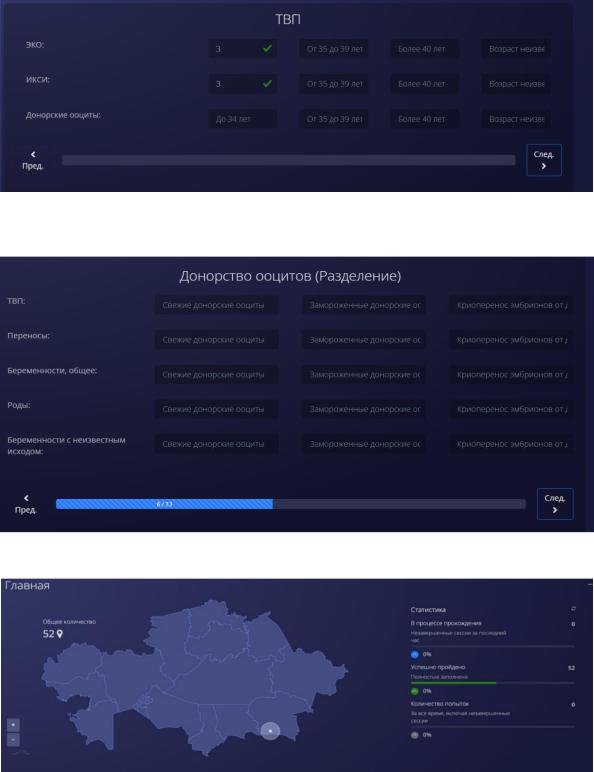The width and height of the screenshot is (594, 772).
Task: Click Переносы 'Свежие донорские ооциты' field
Action: [x=216, y=340]
